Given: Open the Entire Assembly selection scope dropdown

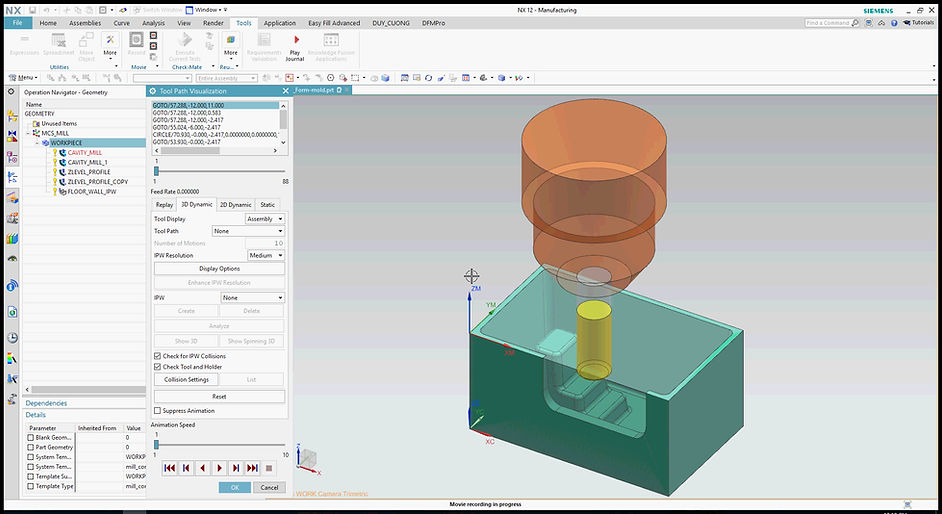Looking at the screenshot, I should (227, 78).
